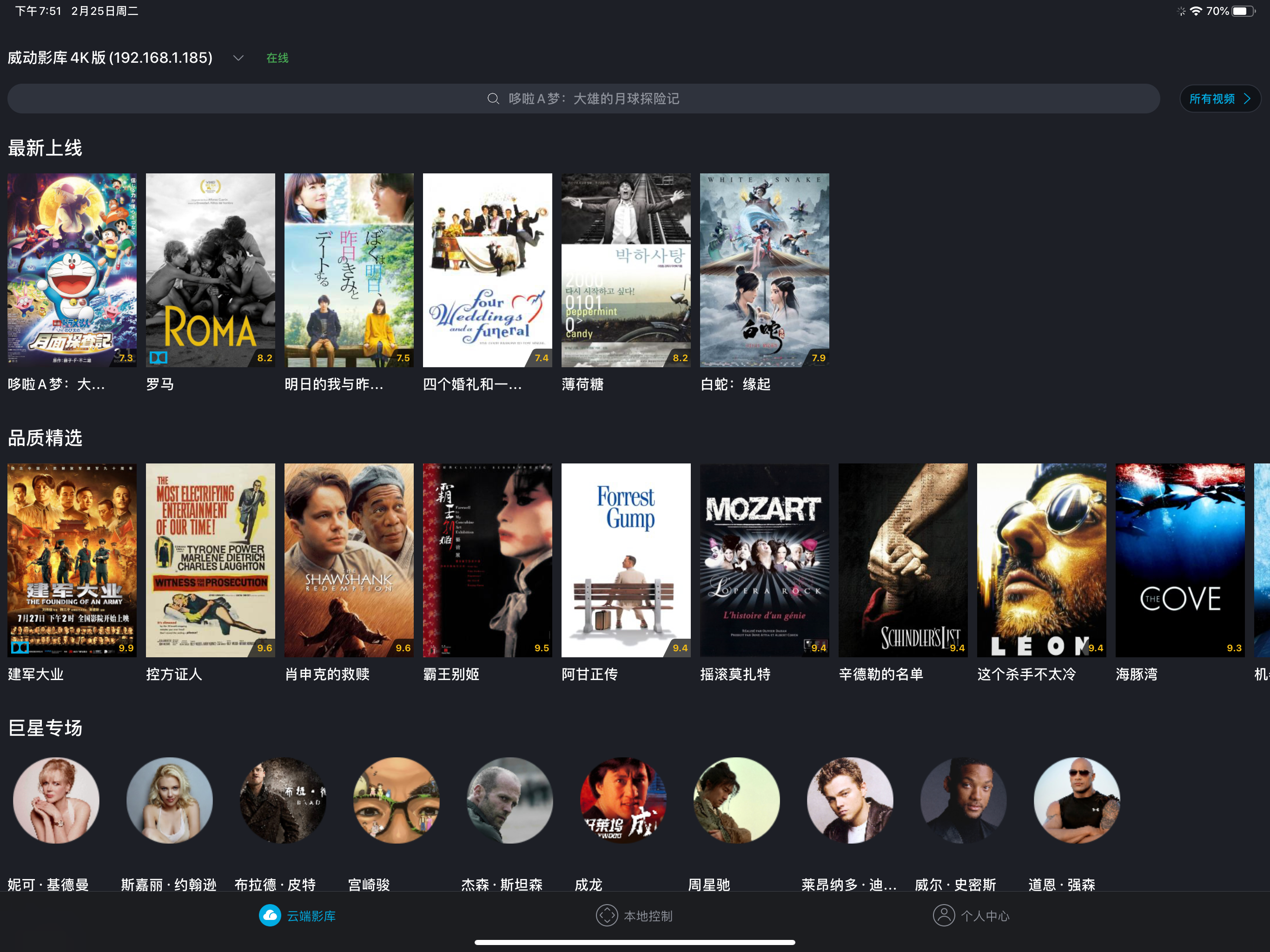This screenshot has width=1270, height=952.
Task: Click the 9.6 rating badge on Shawshank poster
Action: 403,648
